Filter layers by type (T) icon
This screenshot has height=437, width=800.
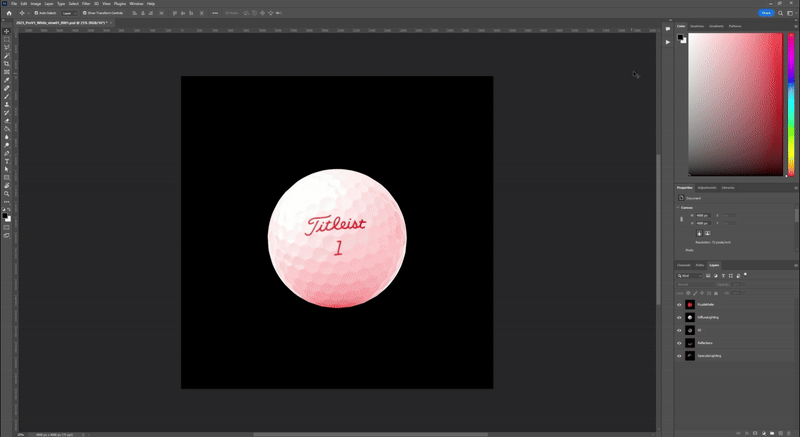click(x=723, y=276)
